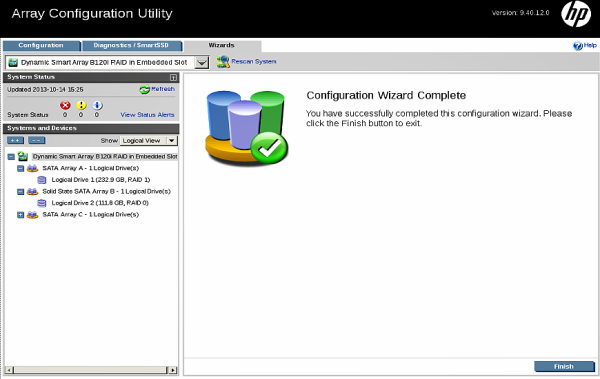Click the Refresh link
Image resolution: width=600 pixels, height=379 pixels.
163,89
